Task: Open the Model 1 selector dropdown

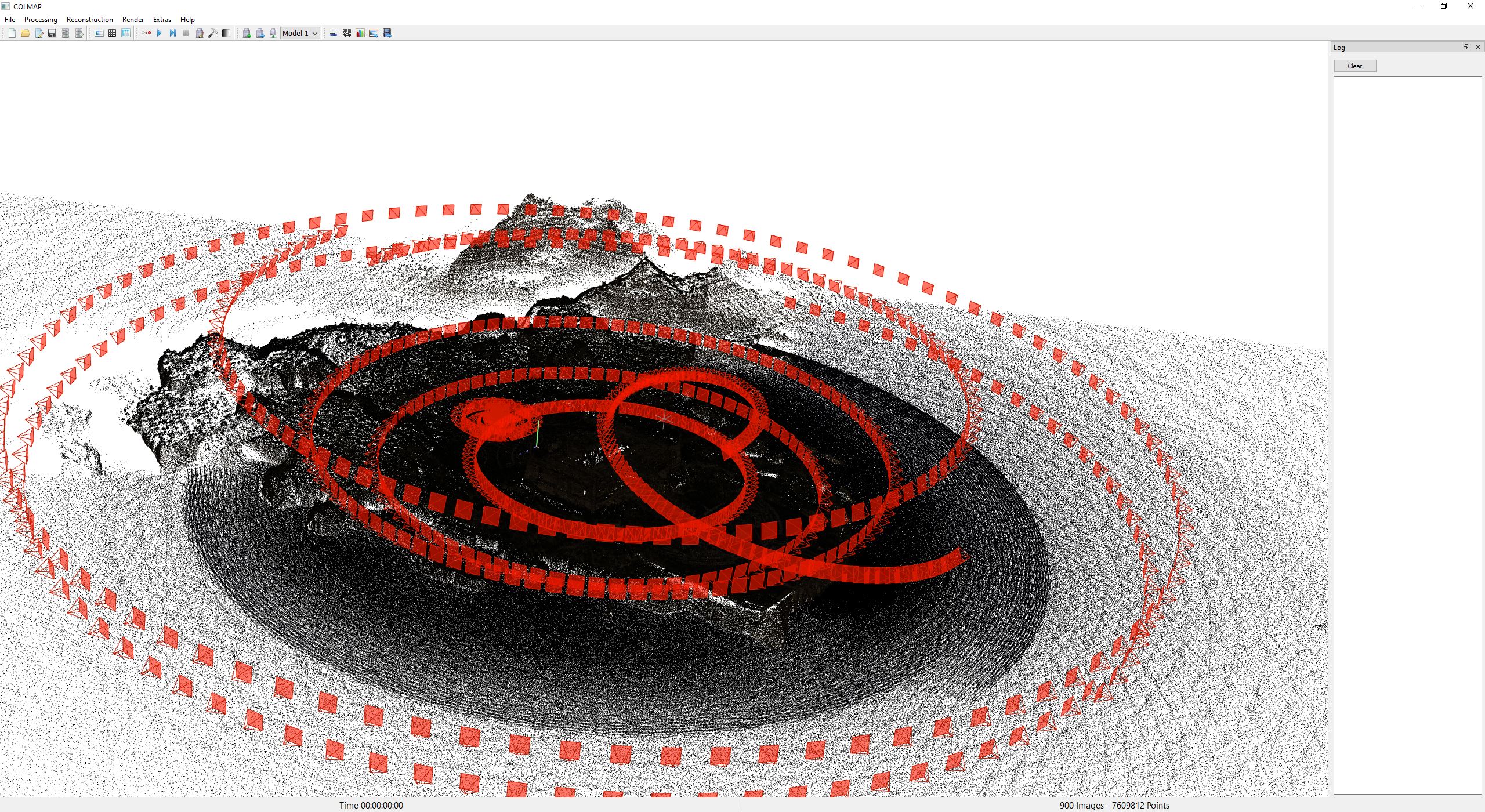Action: coord(300,33)
